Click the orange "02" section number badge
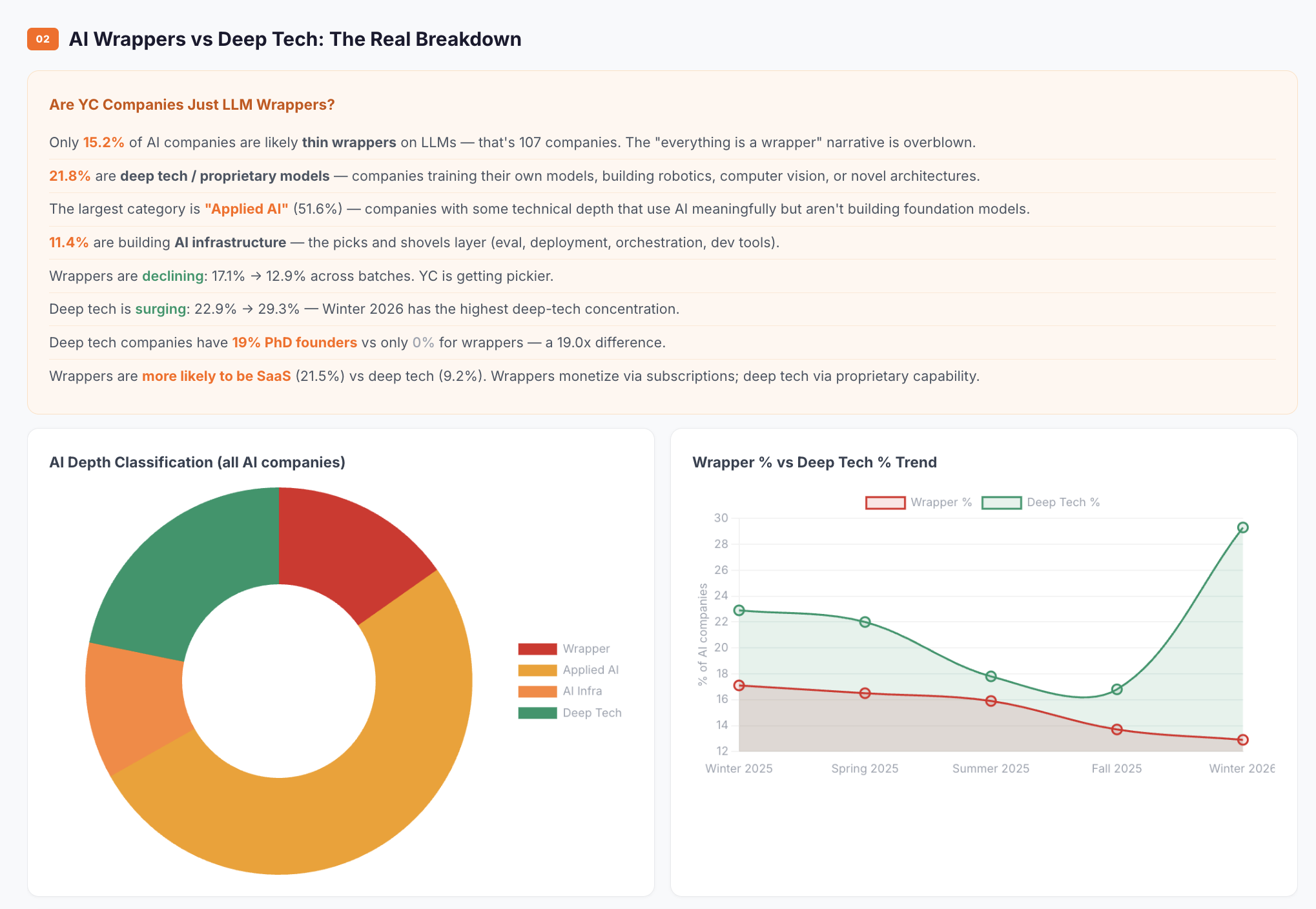 pyautogui.click(x=43, y=39)
